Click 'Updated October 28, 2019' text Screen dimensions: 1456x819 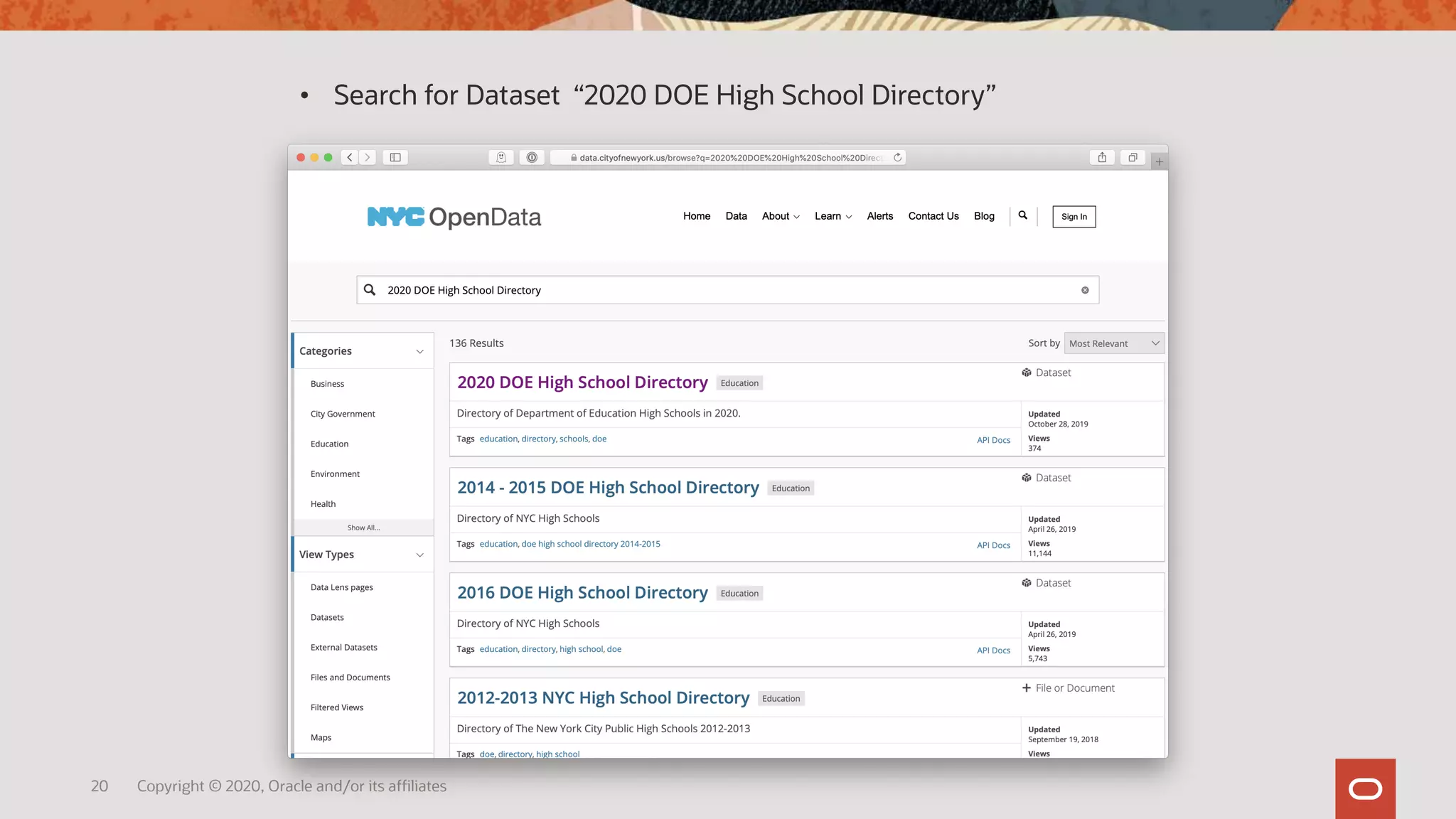pos(1058,419)
